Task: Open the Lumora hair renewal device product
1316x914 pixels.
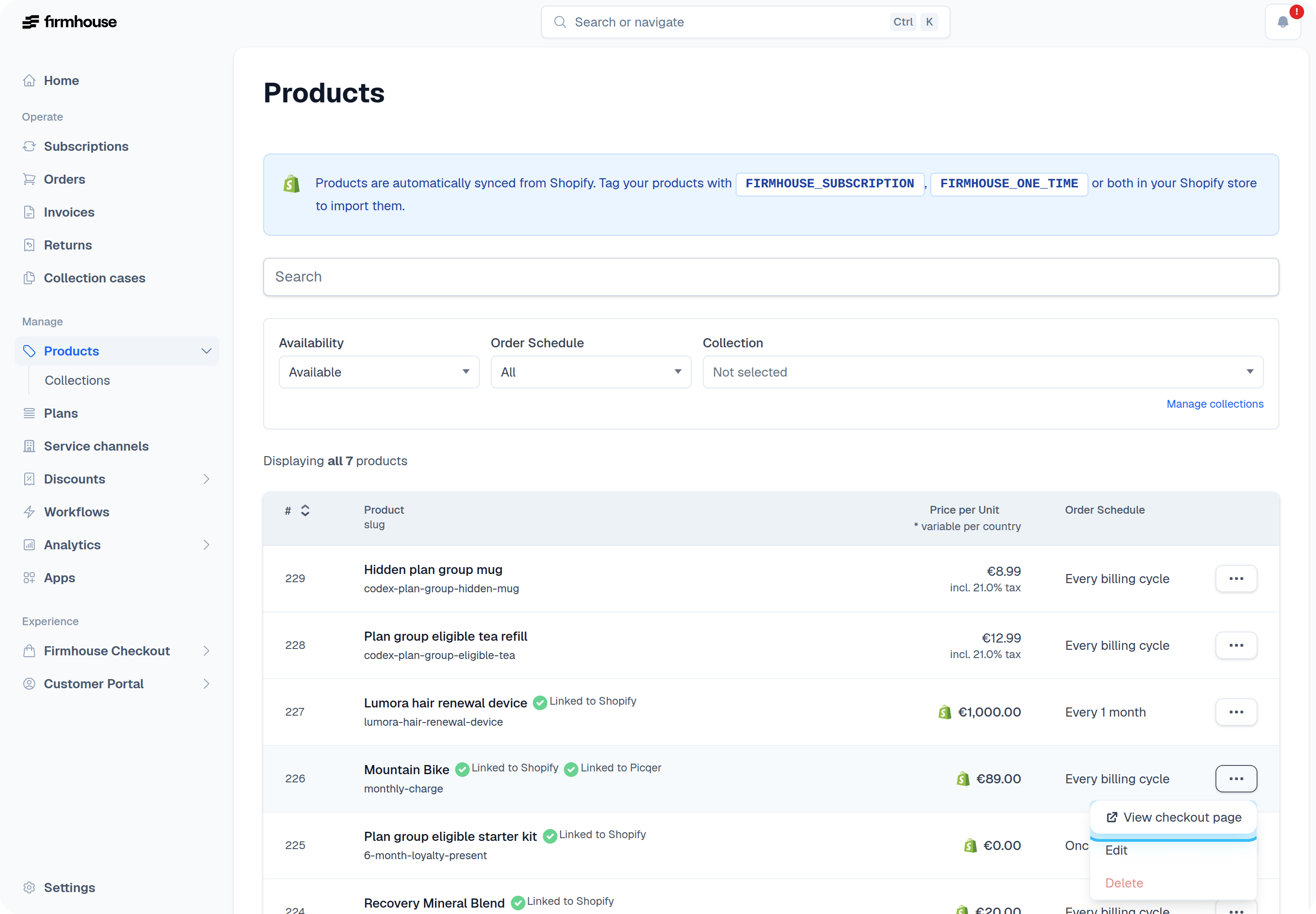Action: [446, 703]
